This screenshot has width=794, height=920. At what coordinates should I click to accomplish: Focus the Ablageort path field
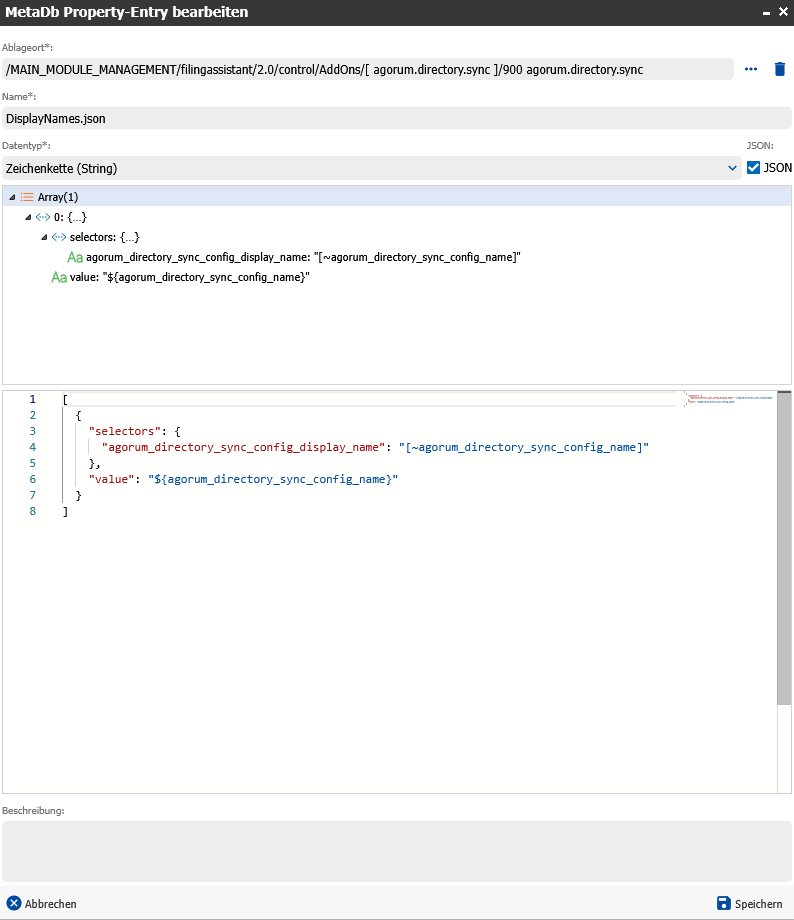click(368, 69)
